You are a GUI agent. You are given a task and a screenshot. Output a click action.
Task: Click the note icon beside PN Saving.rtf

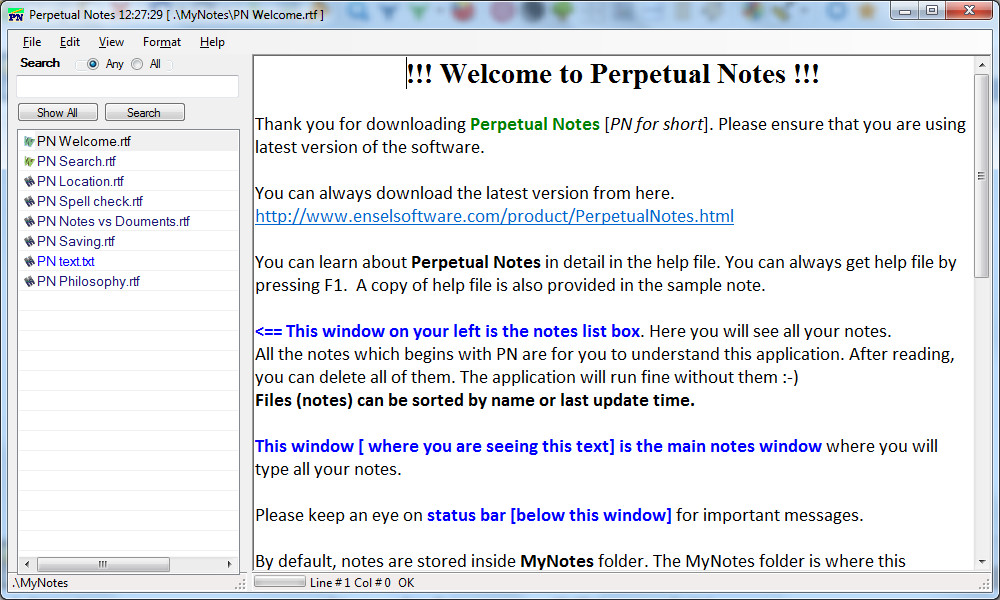[29, 242]
